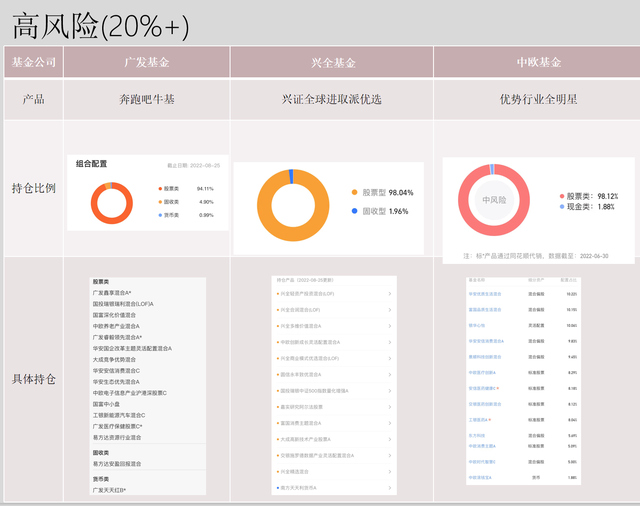Viewport: 640px width, 506px height.
Task: Expand the 南方天天利货币A row arrow
Action: [390, 488]
